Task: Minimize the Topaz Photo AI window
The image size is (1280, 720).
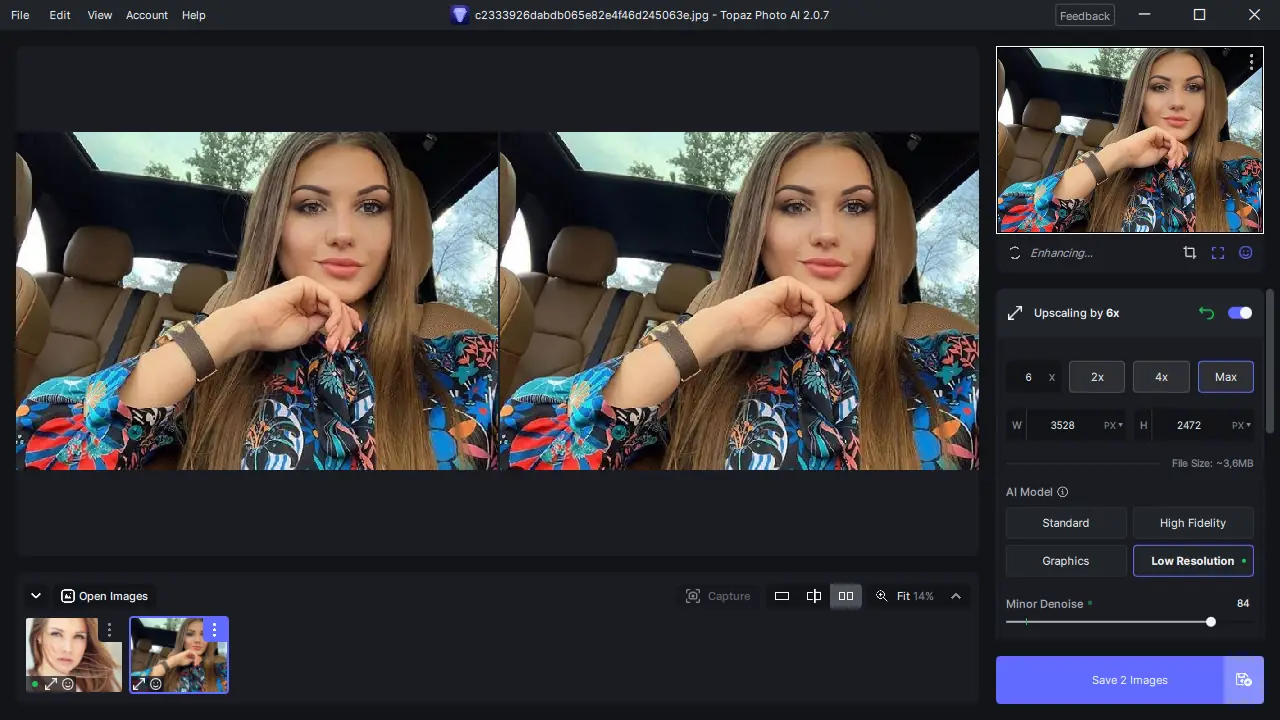Action: click(1146, 15)
